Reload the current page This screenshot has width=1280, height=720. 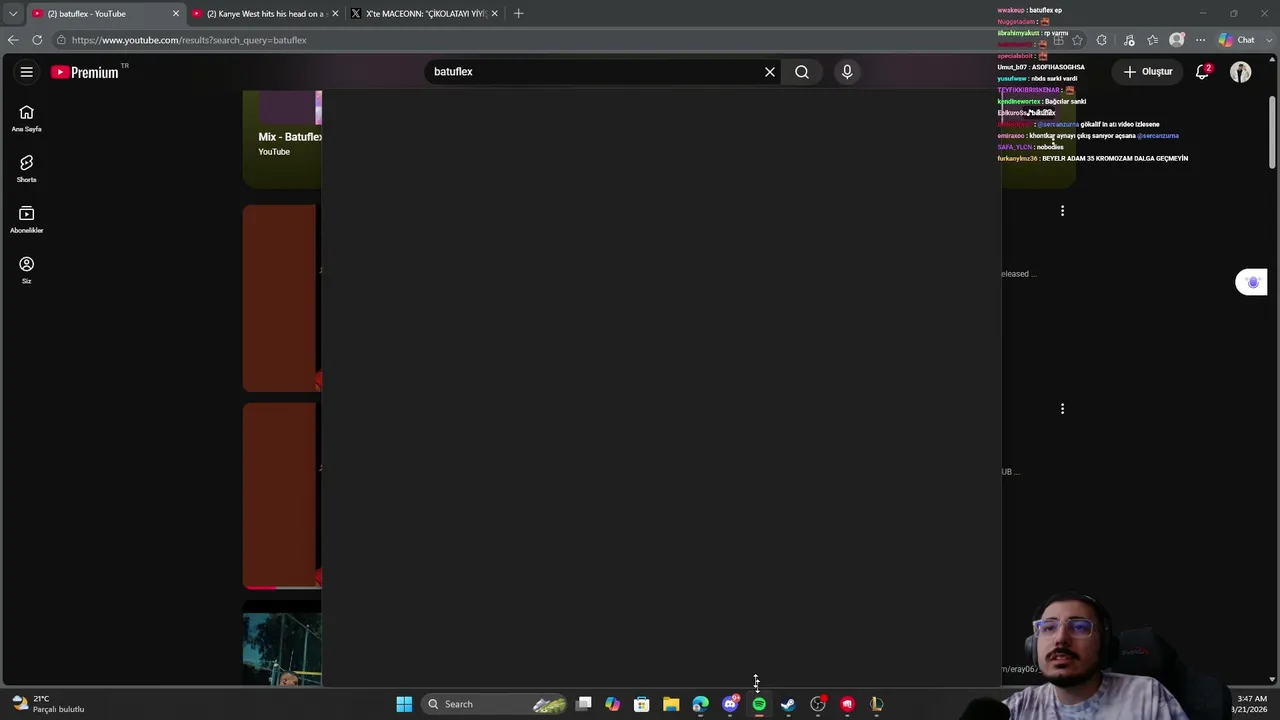[37, 40]
